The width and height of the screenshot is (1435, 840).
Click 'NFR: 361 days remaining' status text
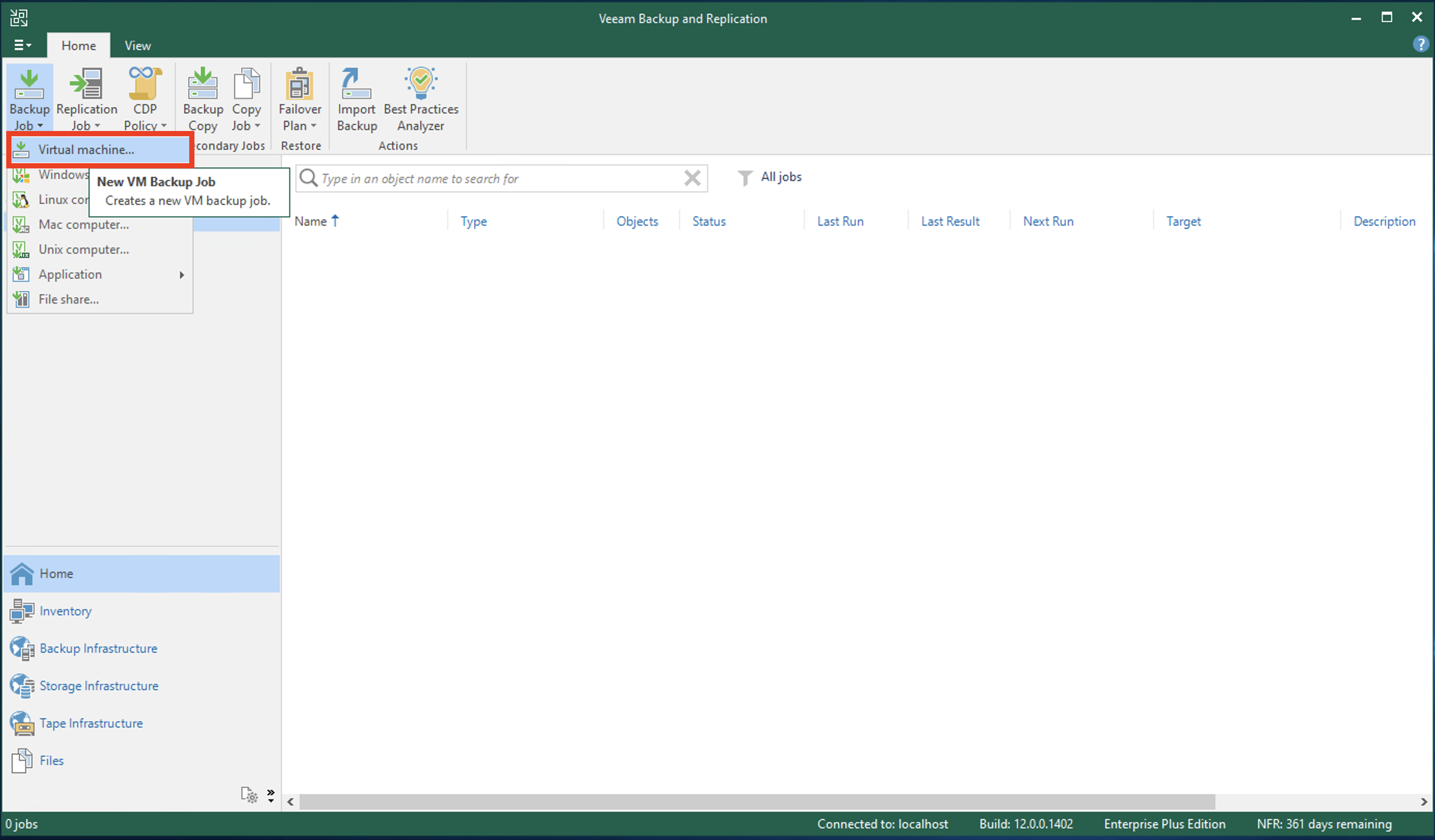[1324, 824]
